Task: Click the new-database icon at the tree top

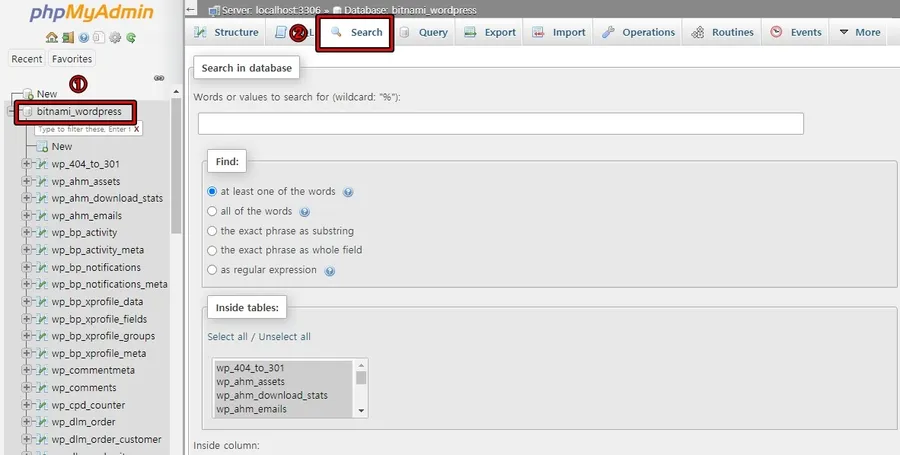Action: click(28, 94)
